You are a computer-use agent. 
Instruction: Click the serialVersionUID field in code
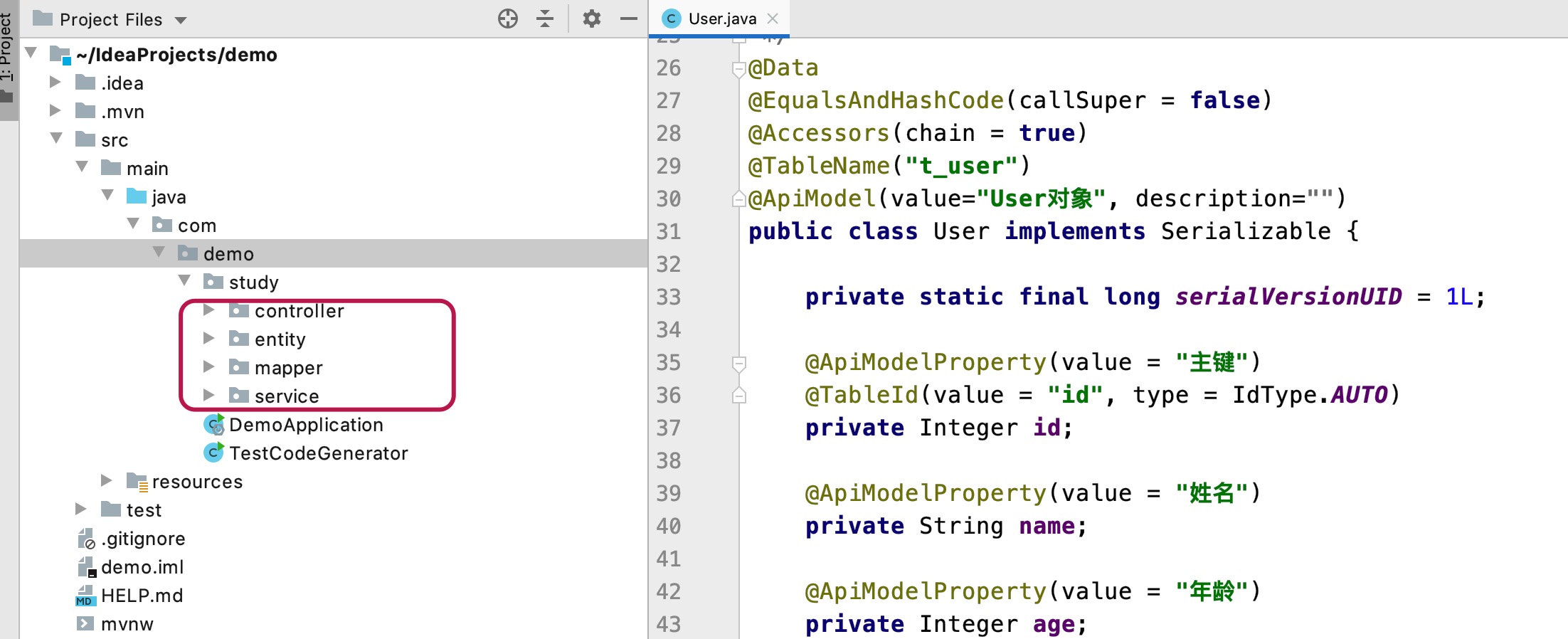(1288, 297)
